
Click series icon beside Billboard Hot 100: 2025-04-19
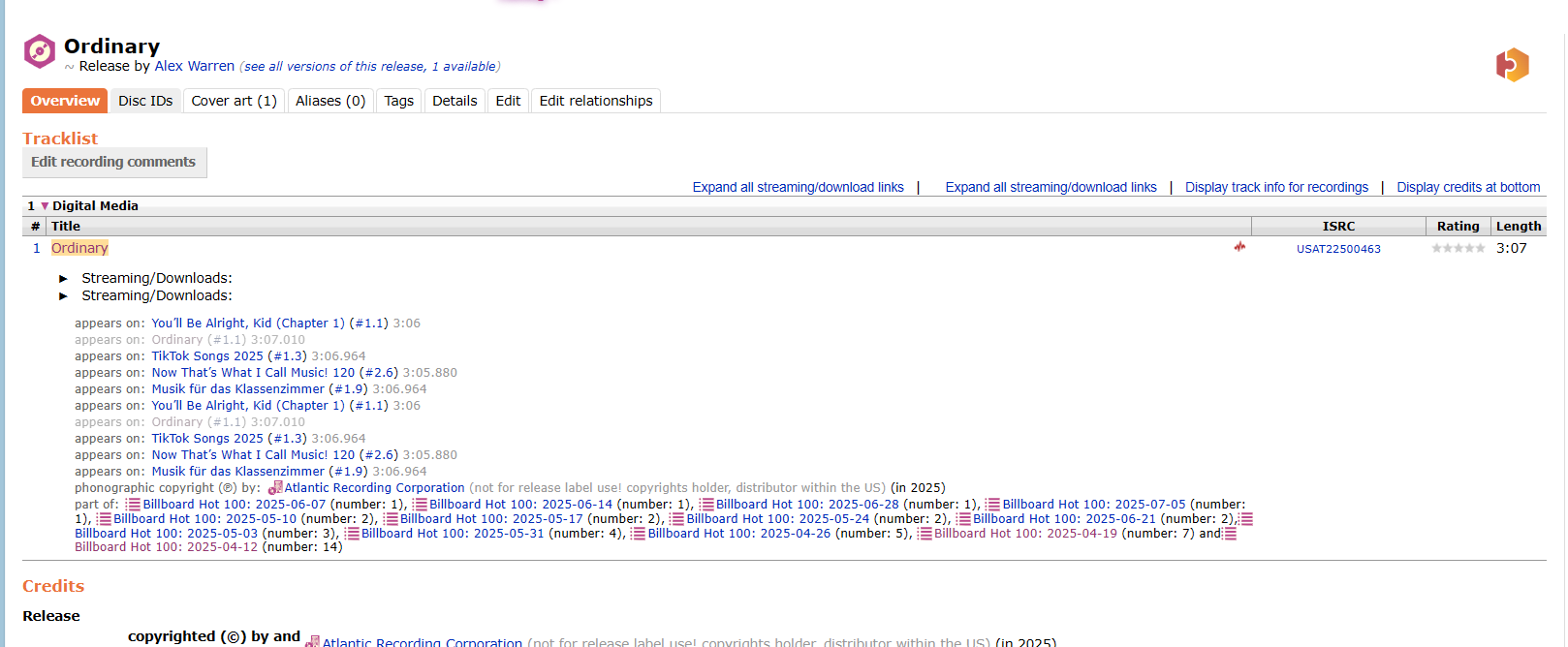pos(925,534)
